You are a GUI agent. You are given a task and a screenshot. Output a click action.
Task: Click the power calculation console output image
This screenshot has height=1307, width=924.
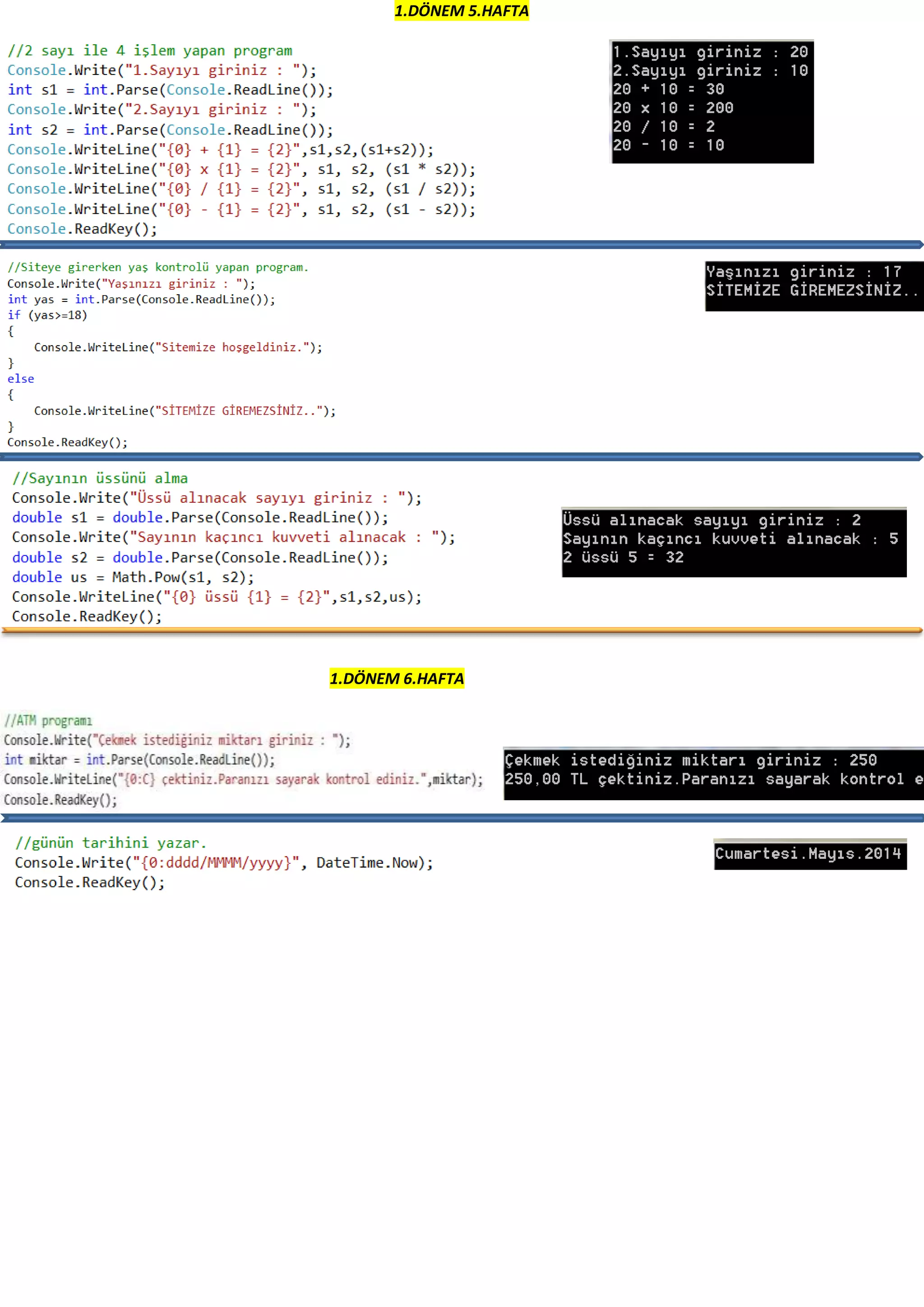734,542
